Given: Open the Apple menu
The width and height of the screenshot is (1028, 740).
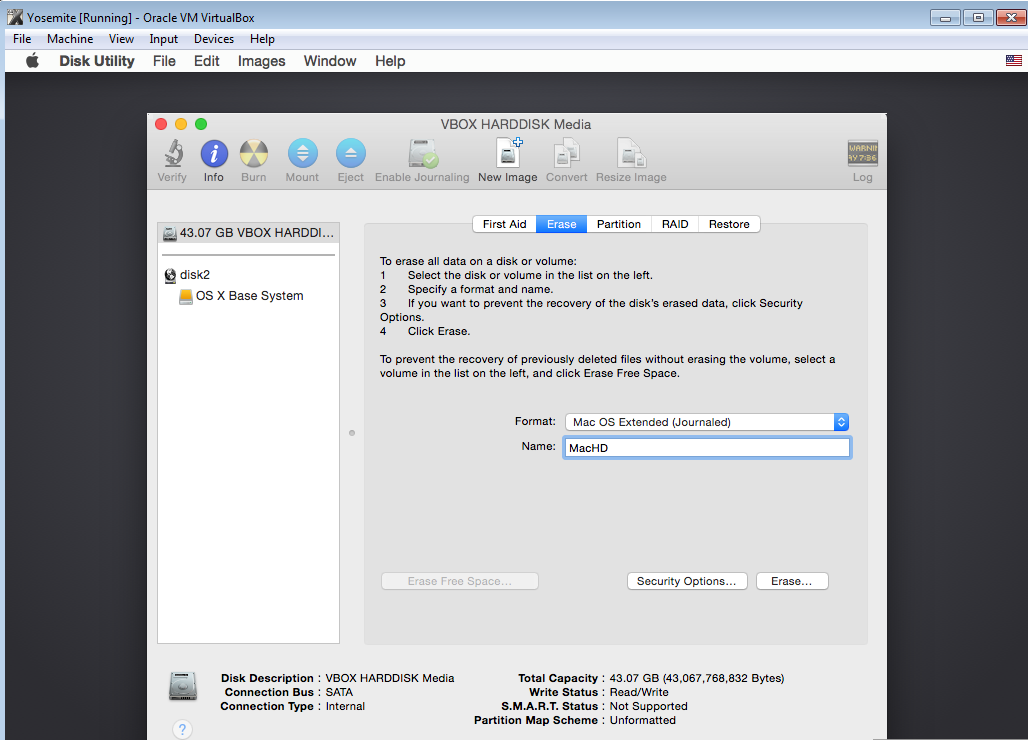Looking at the screenshot, I should (x=32, y=61).
